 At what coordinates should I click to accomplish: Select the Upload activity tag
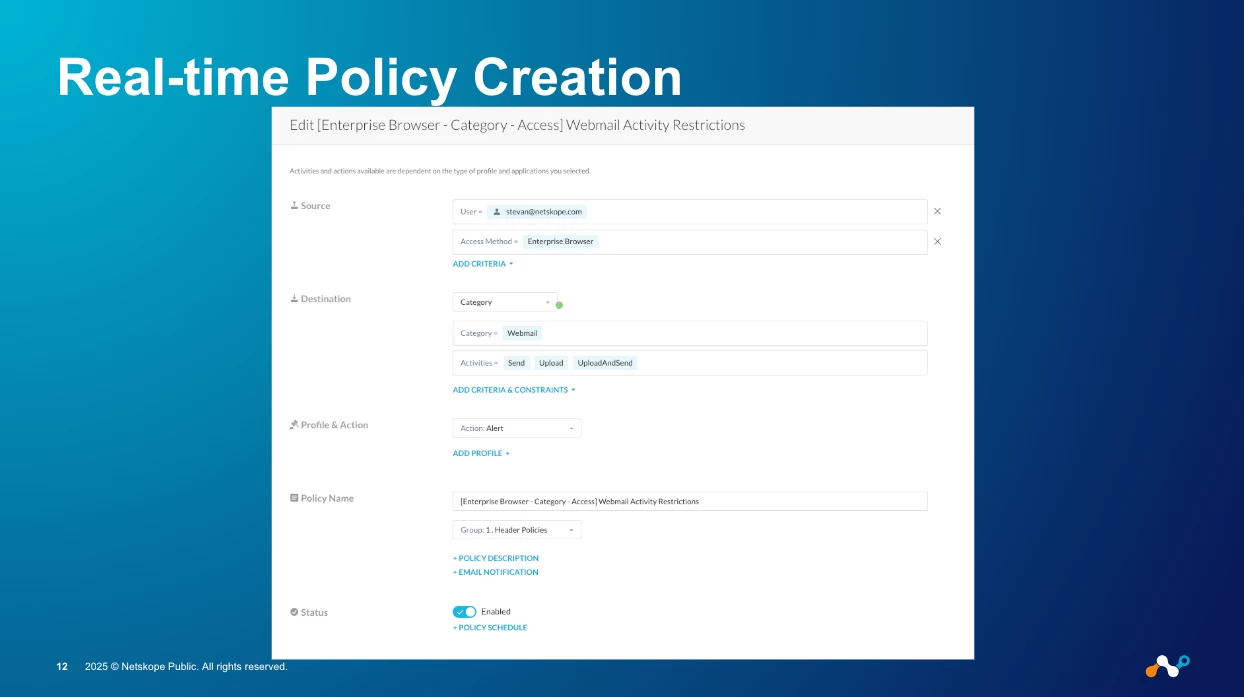551,363
